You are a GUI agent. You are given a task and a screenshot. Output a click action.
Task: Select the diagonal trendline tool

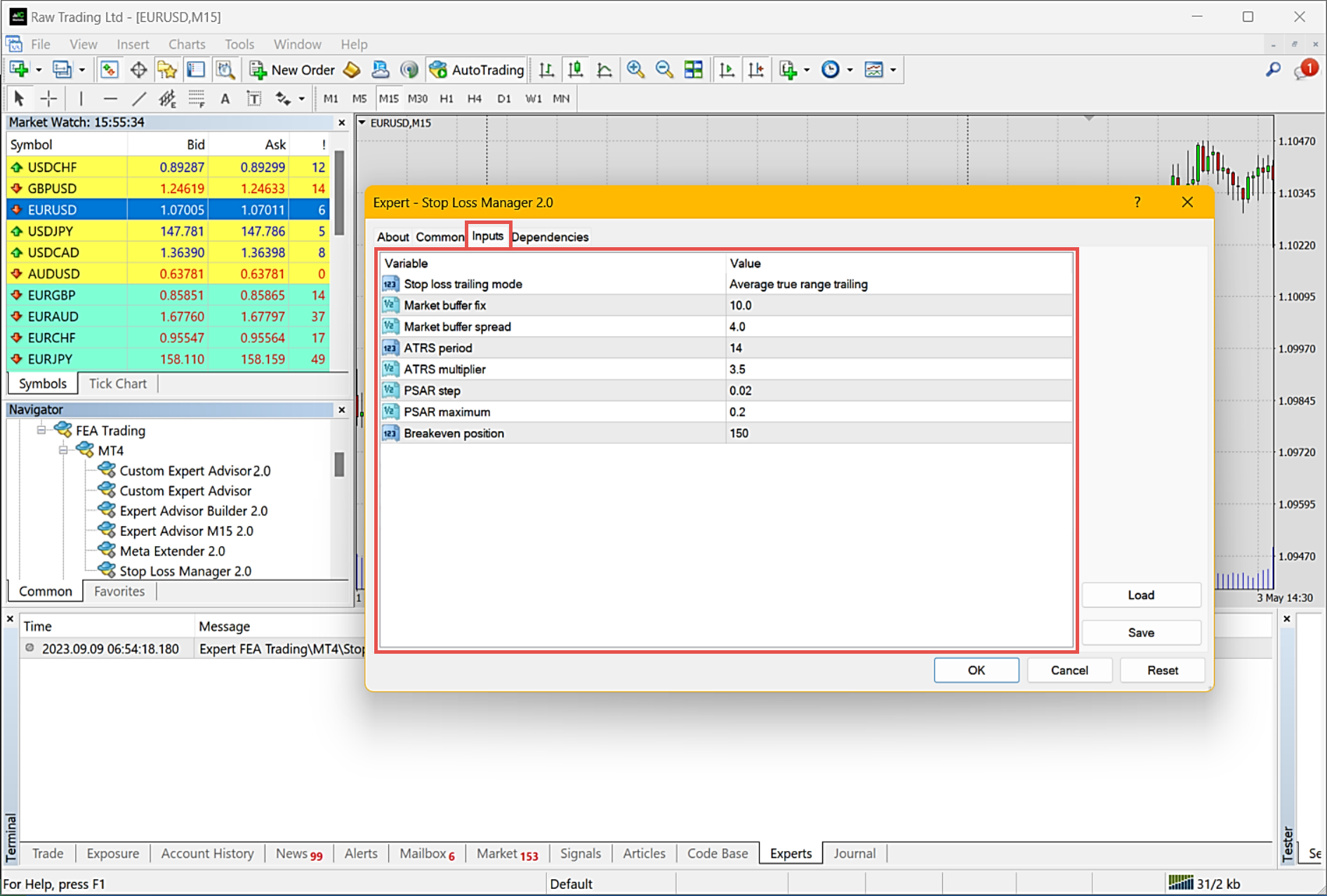click(139, 98)
